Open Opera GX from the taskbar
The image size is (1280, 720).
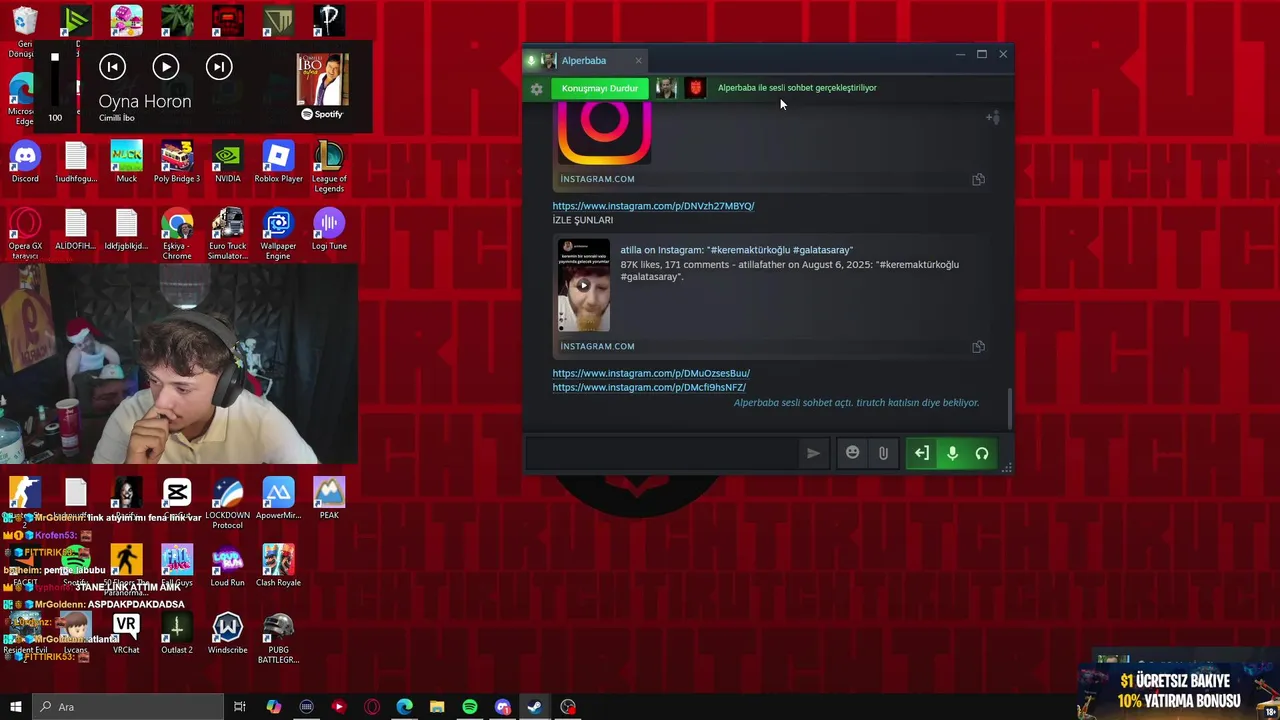pos(372,707)
